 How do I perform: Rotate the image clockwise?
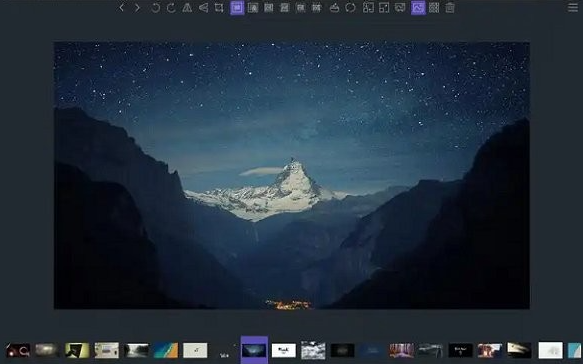coord(171,7)
